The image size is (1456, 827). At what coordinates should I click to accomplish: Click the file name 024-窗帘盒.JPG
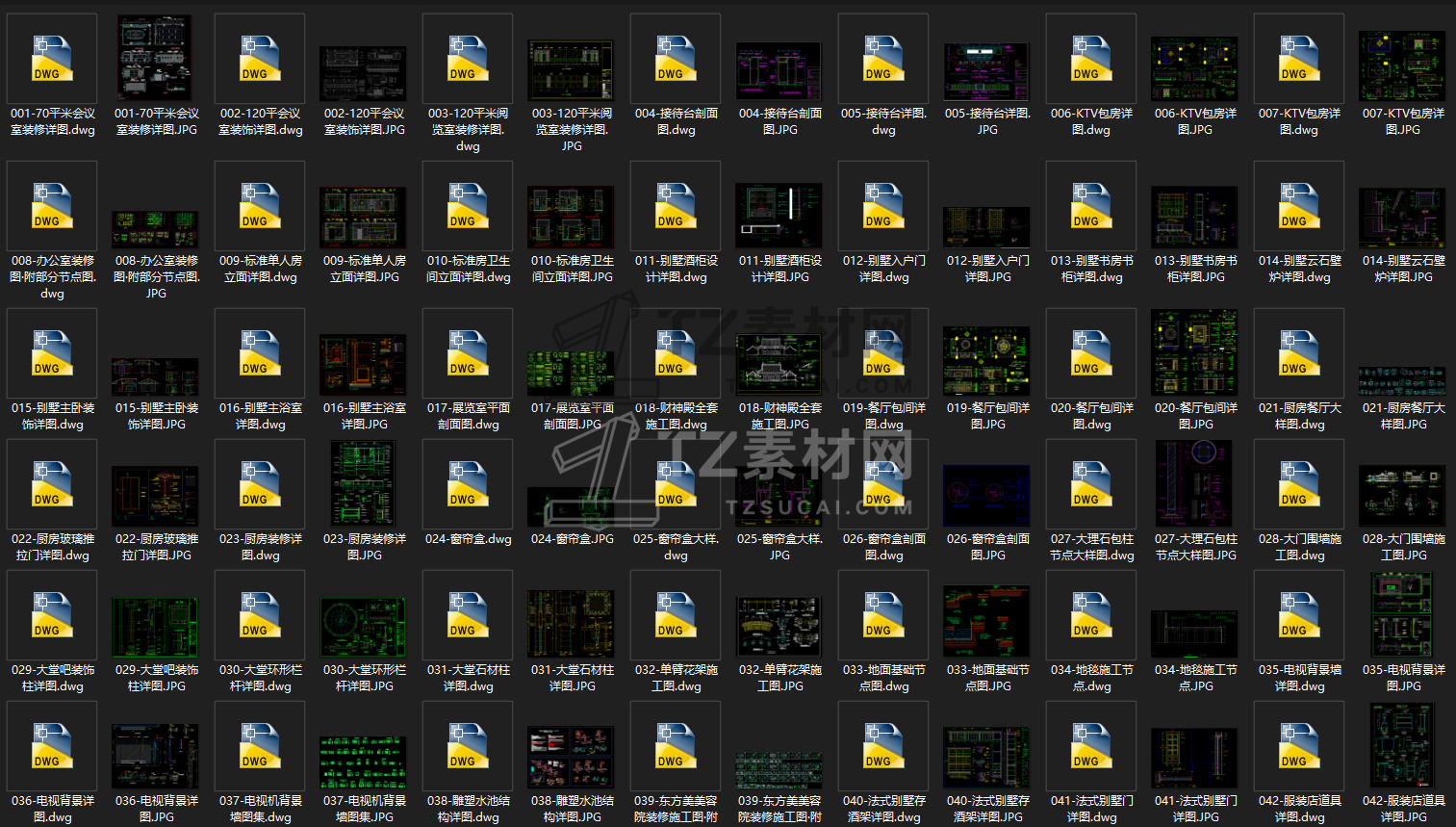click(572, 539)
